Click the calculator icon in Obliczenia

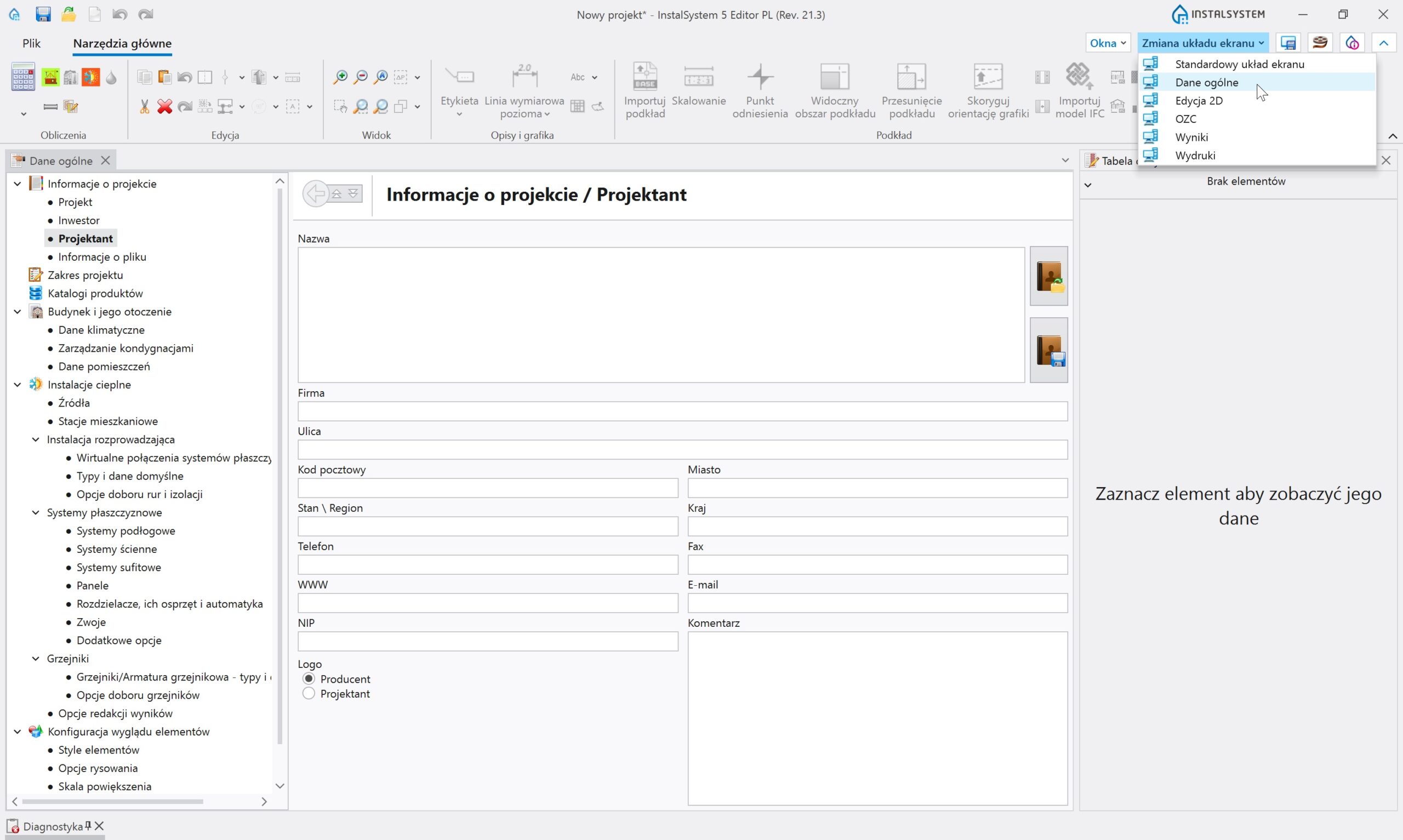tap(22, 76)
